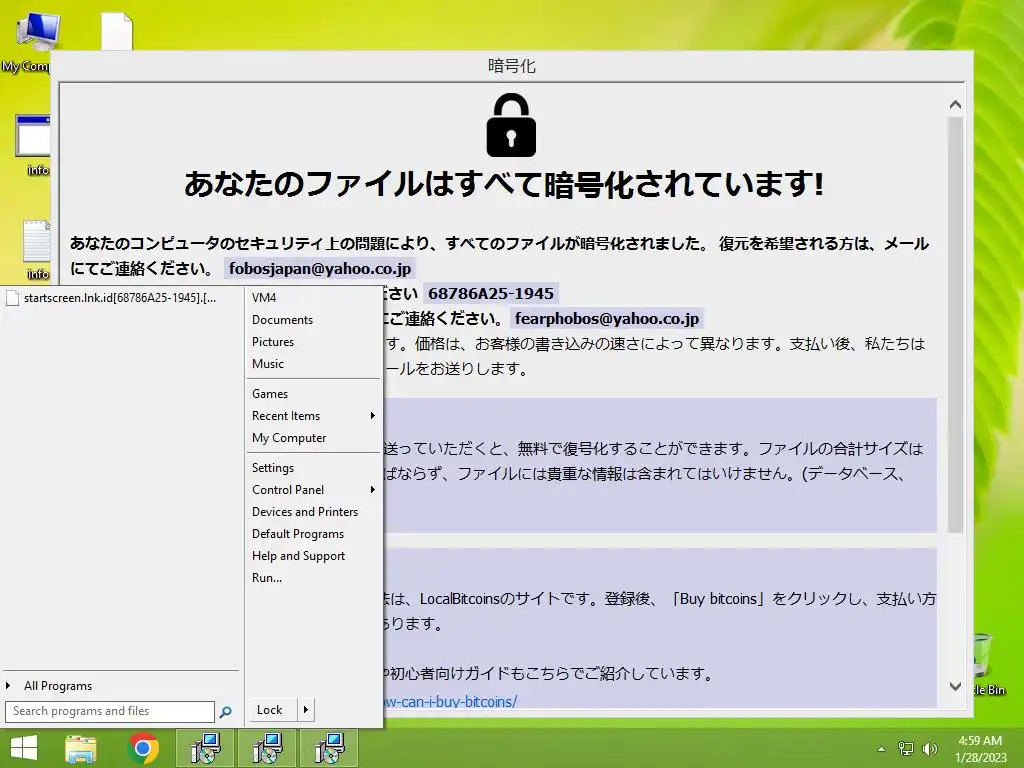1024x768 pixels.
Task: Click the ransom window scroll up arrow
Action: click(955, 105)
